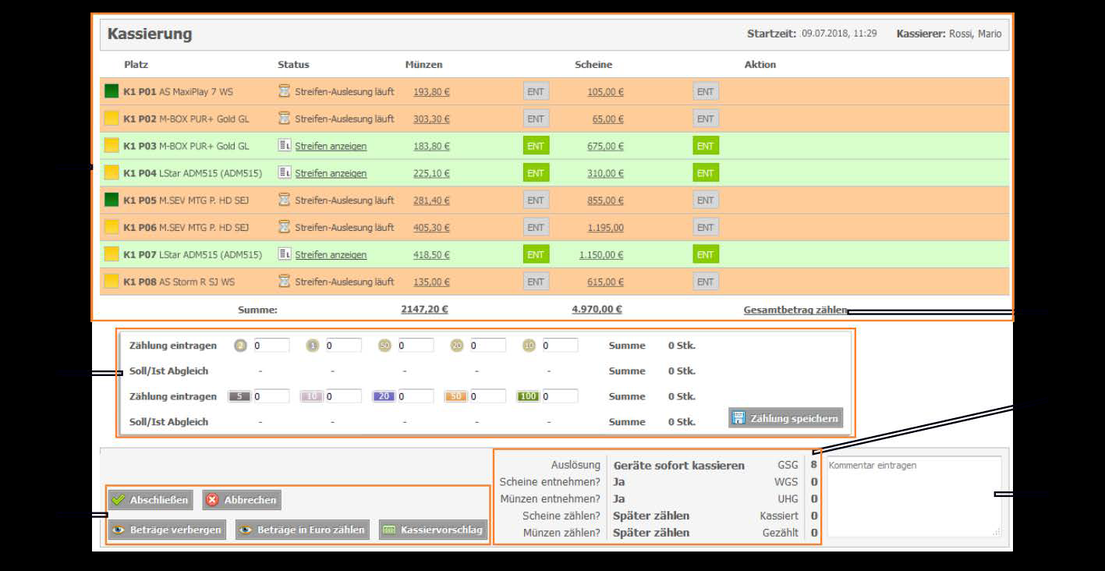Click the Status column header
Viewport: 1105px width, 571px height.
click(x=293, y=65)
